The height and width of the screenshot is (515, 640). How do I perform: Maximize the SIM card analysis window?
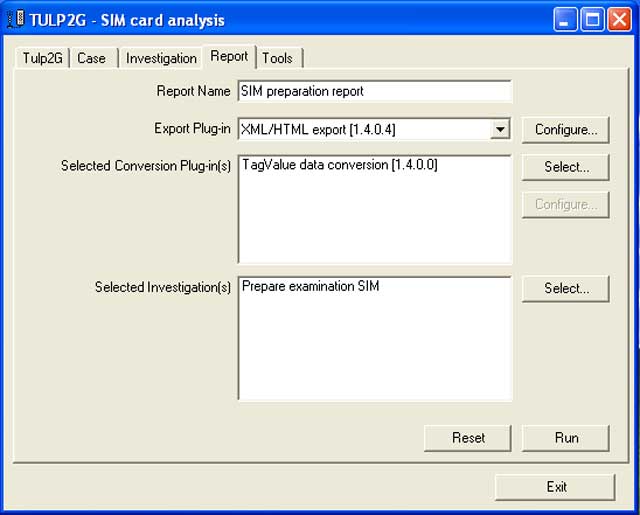click(592, 20)
